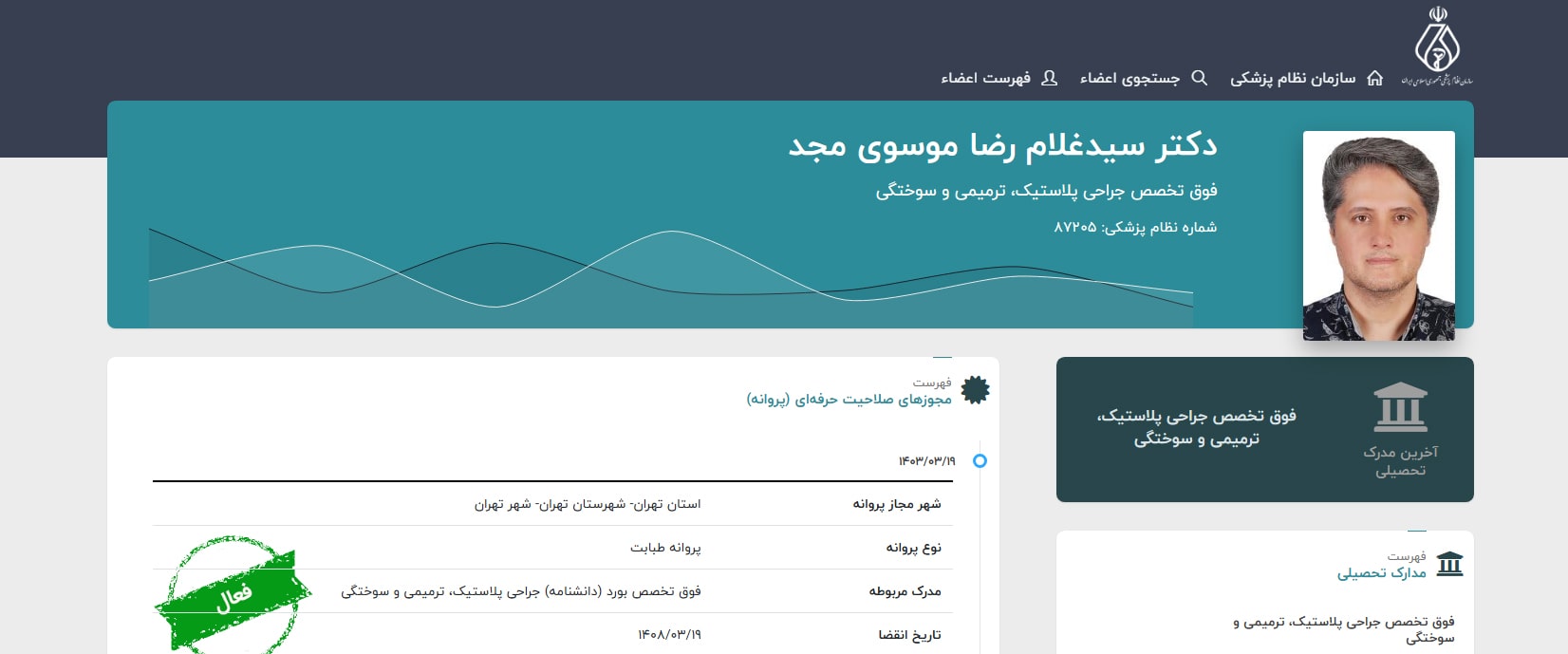
Task: Click the magnifier search icon
Action: pyautogui.click(x=1200, y=78)
